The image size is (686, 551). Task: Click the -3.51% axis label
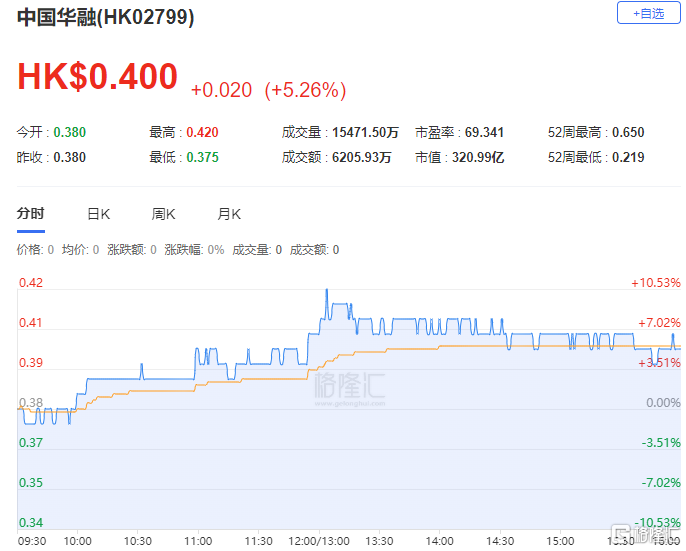click(x=661, y=443)
